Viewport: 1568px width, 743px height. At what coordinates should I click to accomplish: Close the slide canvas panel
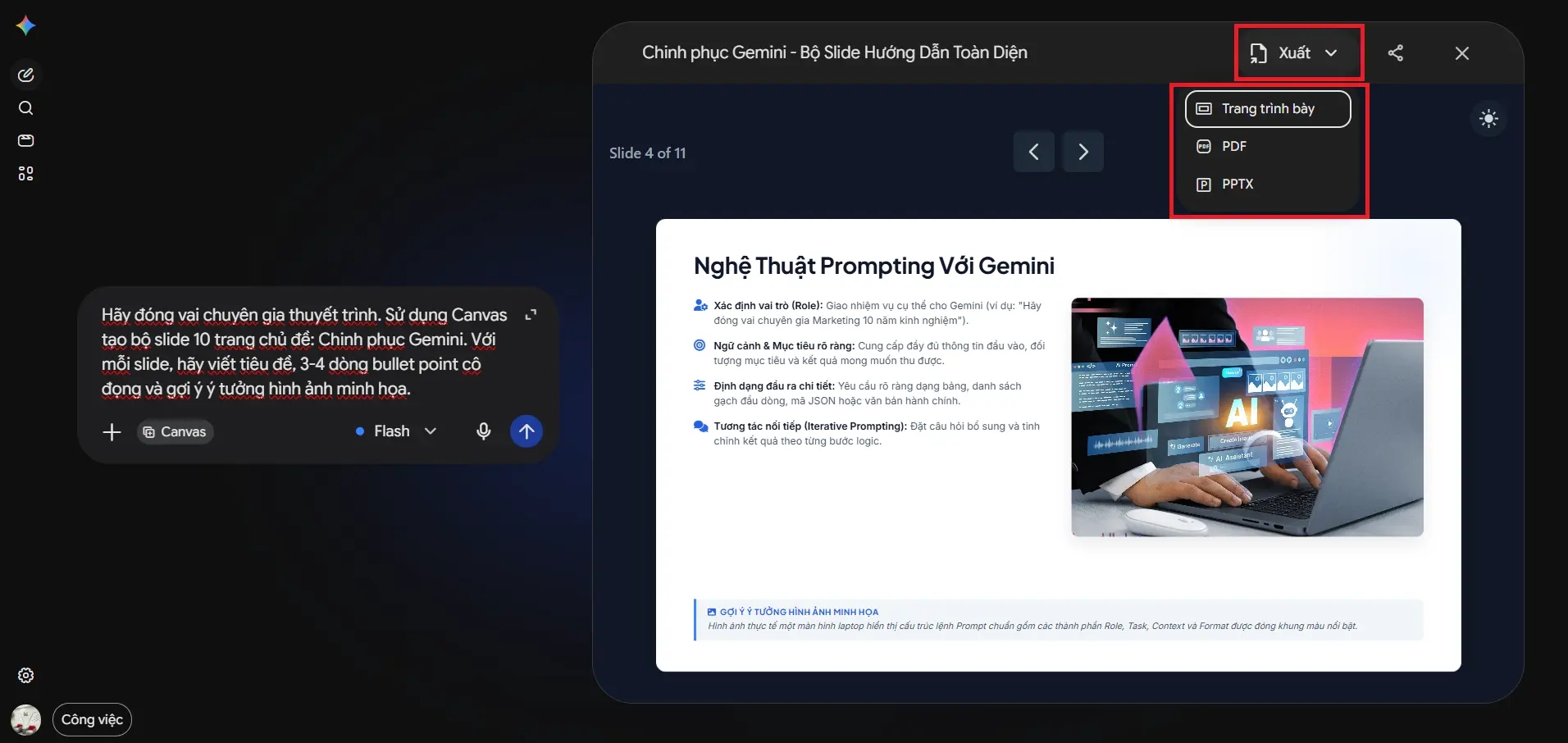tap(1461, 53)
